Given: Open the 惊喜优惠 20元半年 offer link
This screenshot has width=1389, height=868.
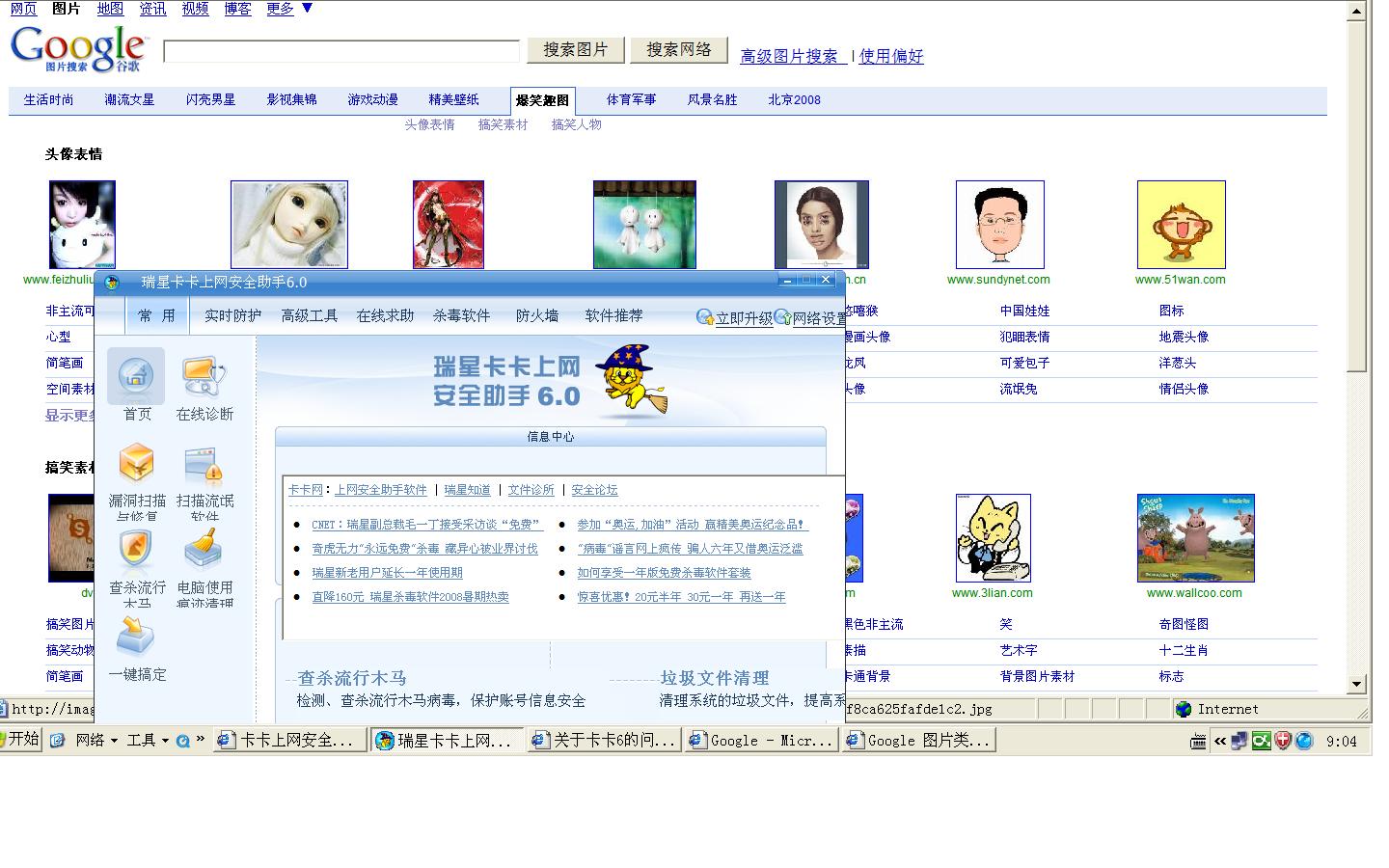Looking at the screenshot, I should (x=682, y=597).
